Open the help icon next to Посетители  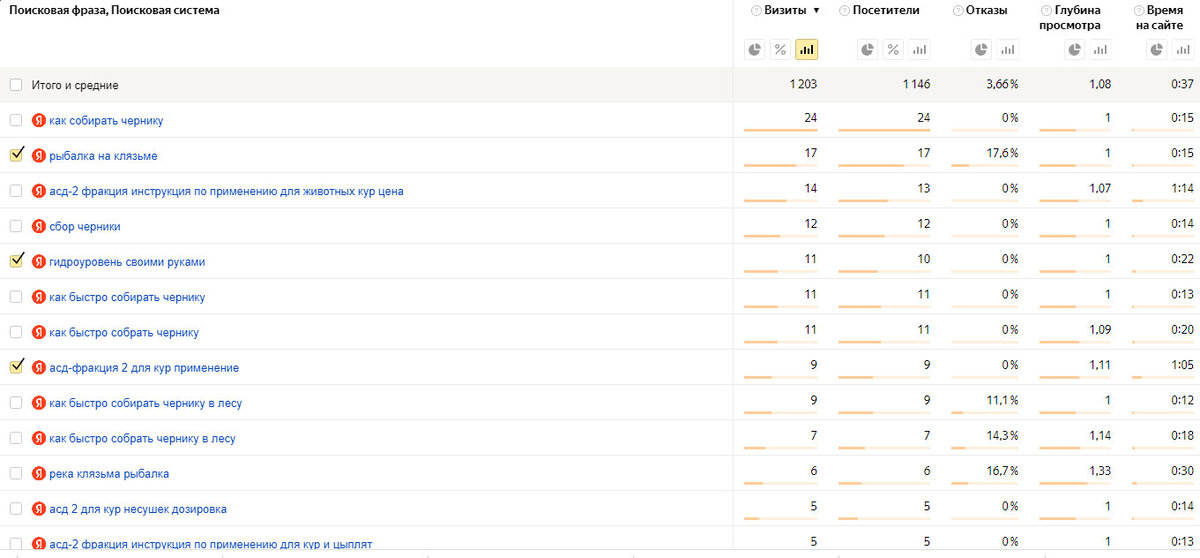point(845,11)
